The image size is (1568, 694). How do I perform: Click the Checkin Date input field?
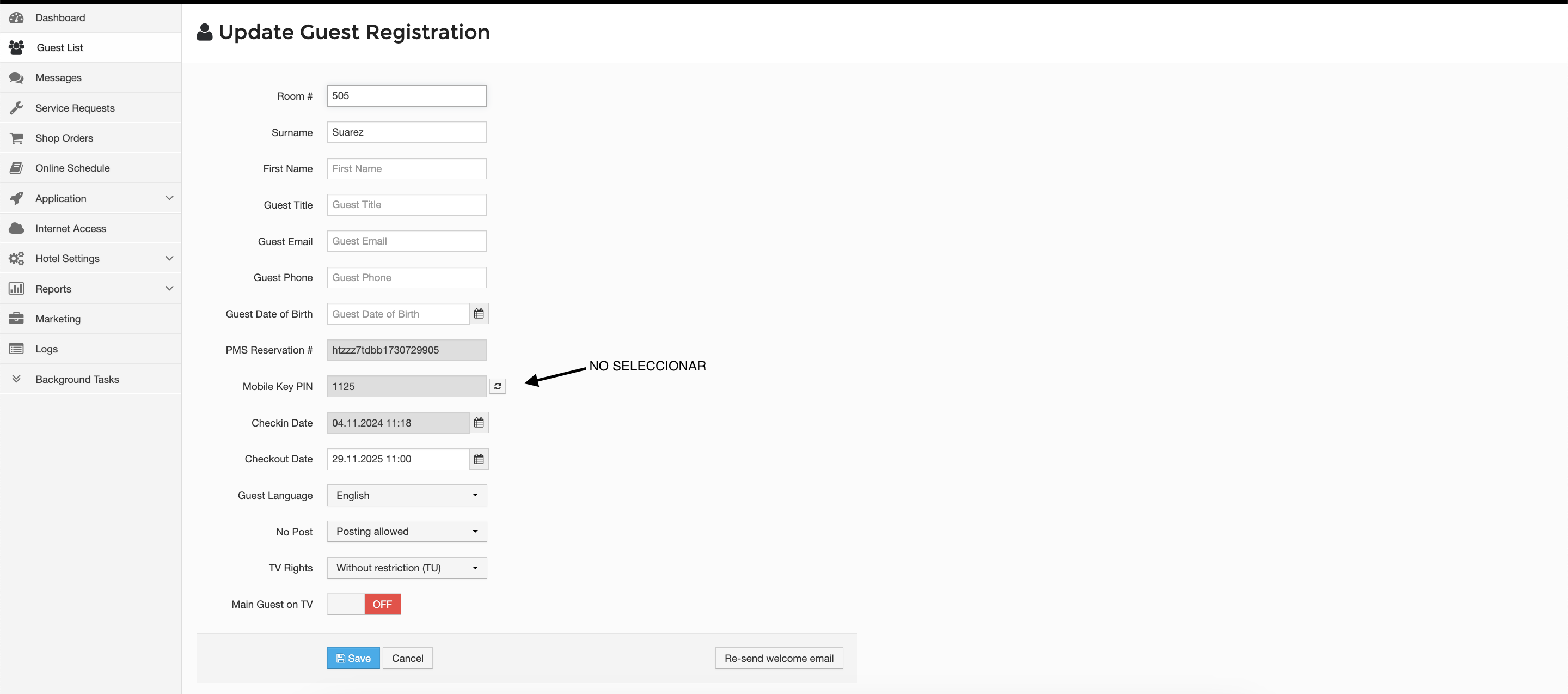398,423
